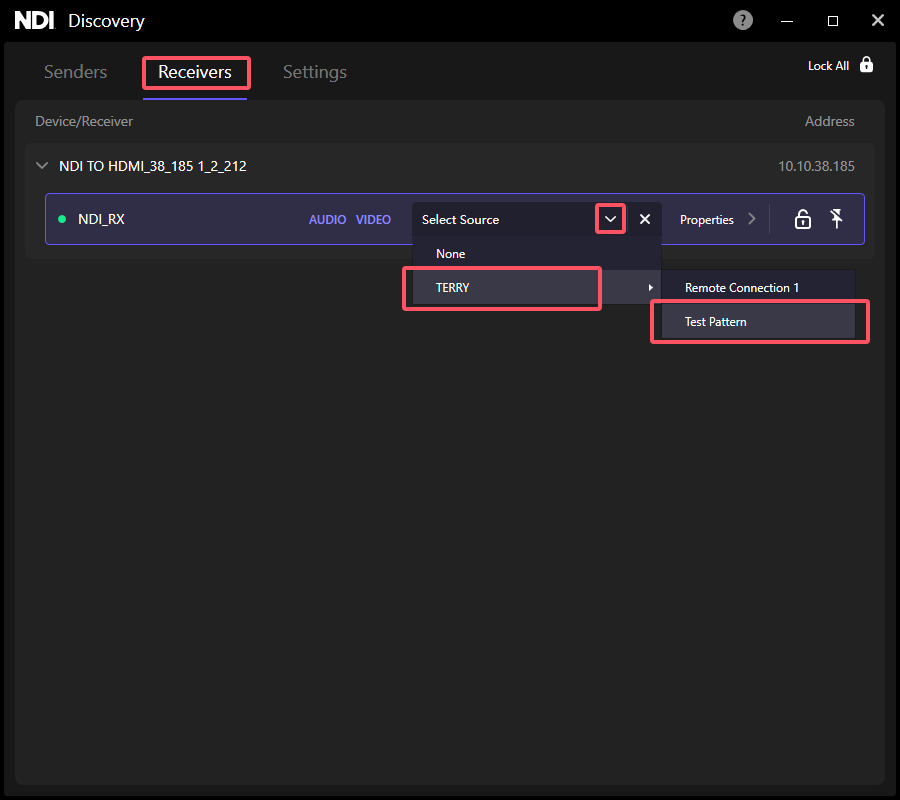Viewport: 900px width, 800px height.
Task: Open the Settings tab
Action: (x=314, y=72)
